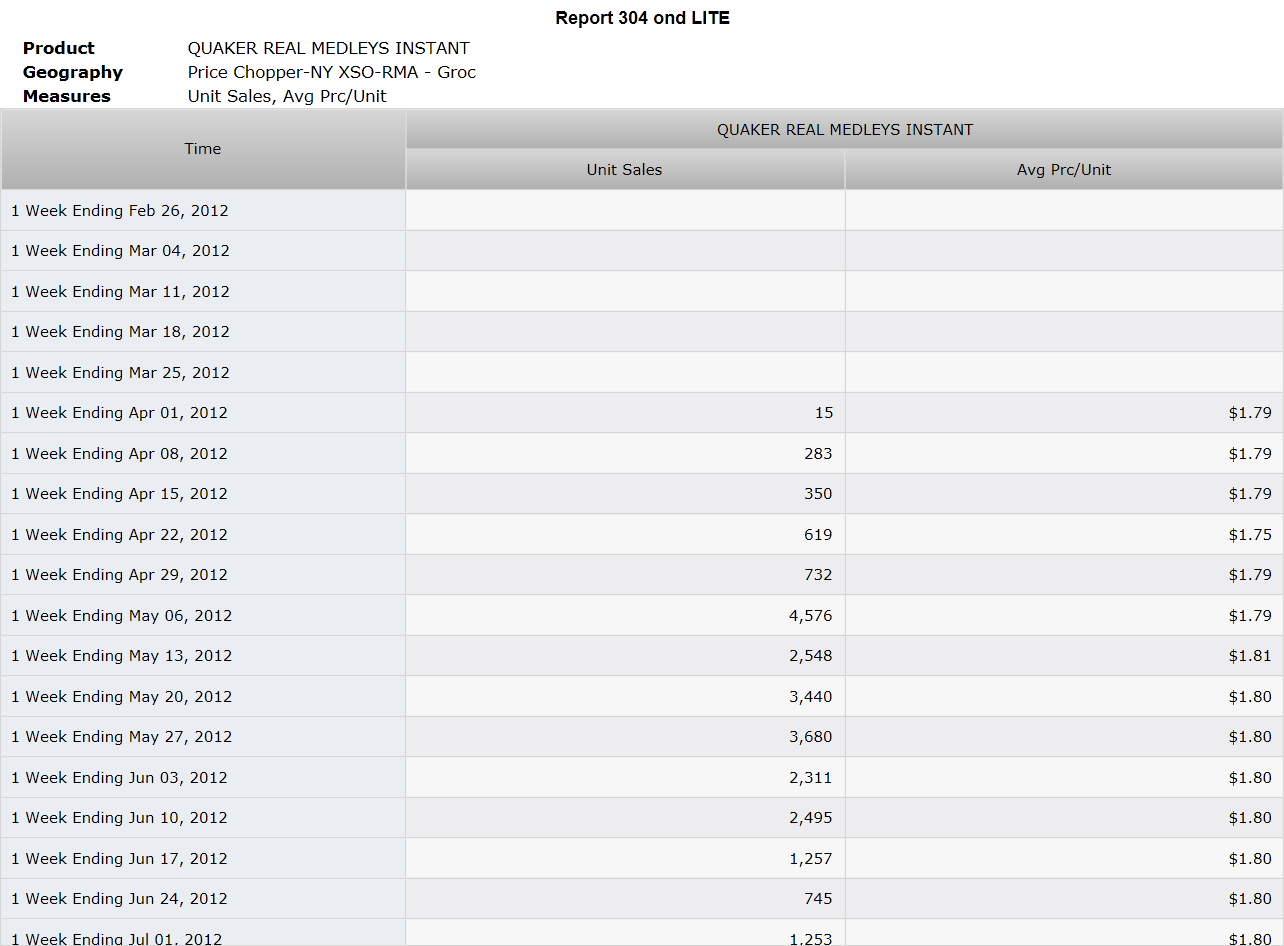The width and height of the screenshot is (1284, 946).
Task: Click unit sales value 2,548
Action: click(811, 656)
